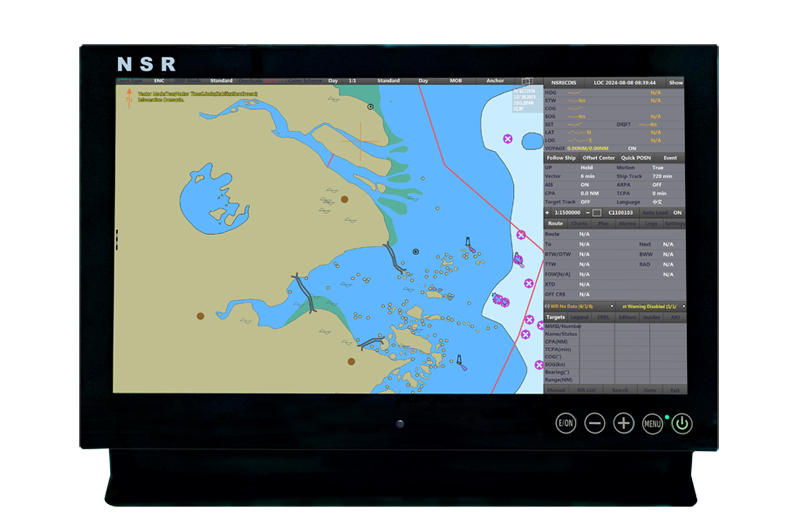
Task: Click the Follow Ship button
Action: tap(561, 158)
